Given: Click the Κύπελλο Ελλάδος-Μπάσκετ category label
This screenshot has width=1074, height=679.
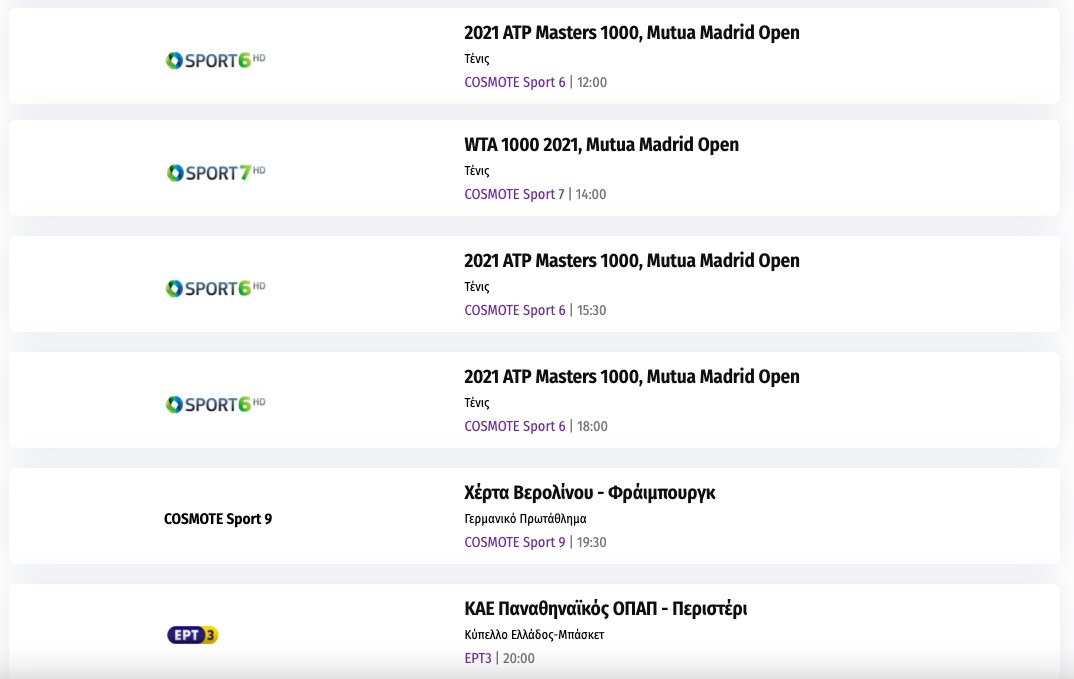Looking at the screenshot, I should [534, 635].
